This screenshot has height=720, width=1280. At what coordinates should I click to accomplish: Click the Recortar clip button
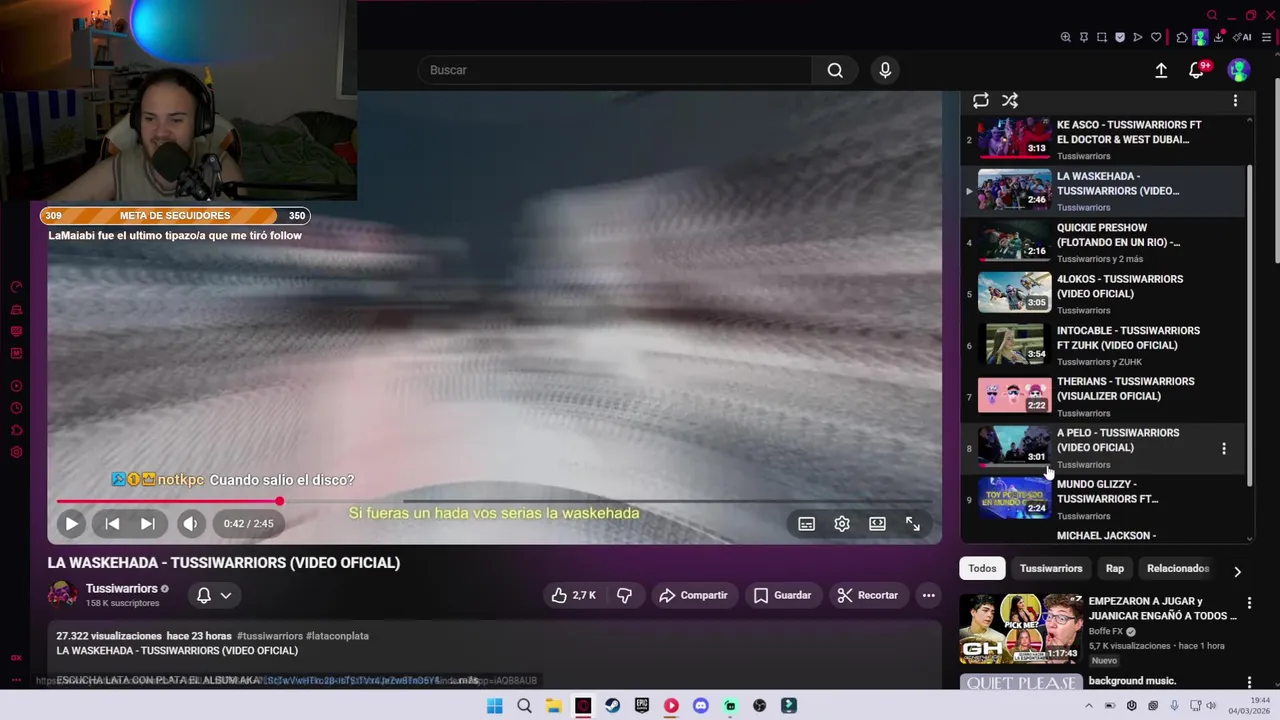[868, 595]
